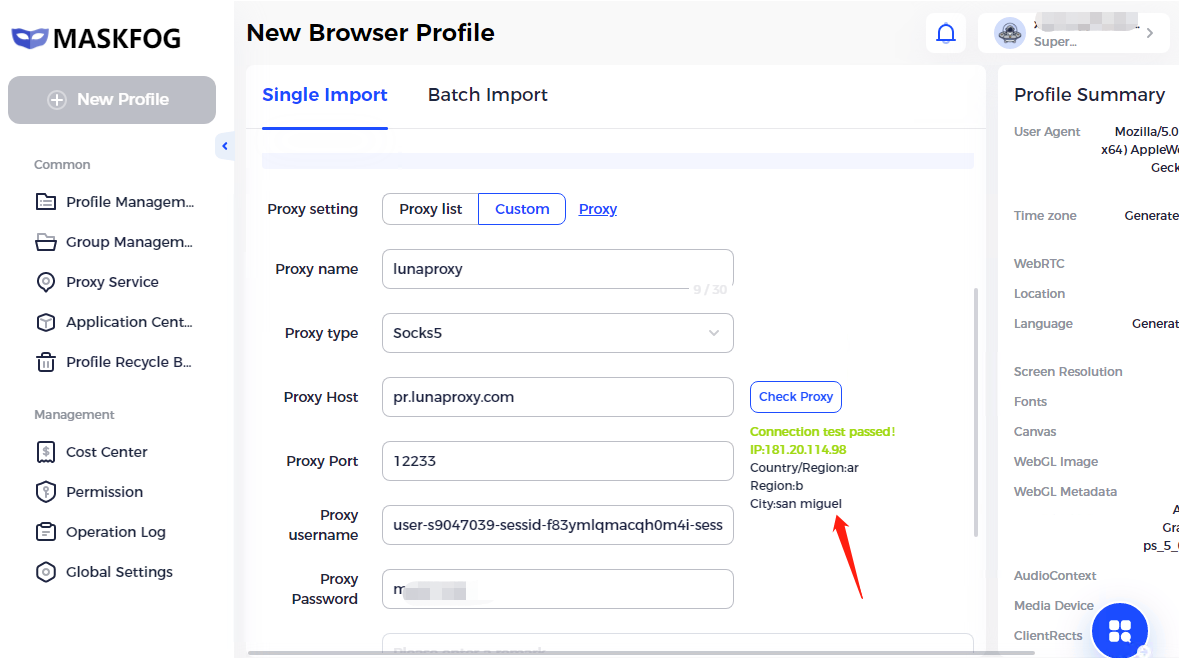Click Group Management menu label
Viewport: 1179px width, 658px height.
pos(129,242)
